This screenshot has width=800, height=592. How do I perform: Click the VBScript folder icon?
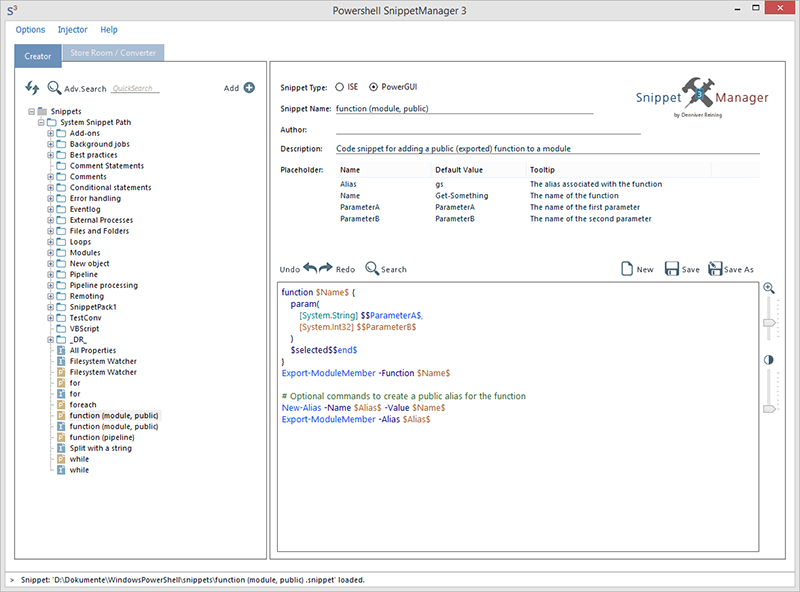pos(61,329)
